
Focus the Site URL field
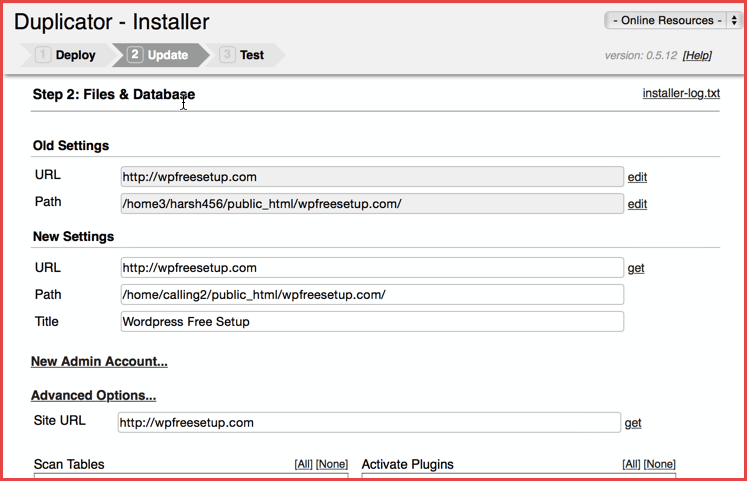point(369,422)
